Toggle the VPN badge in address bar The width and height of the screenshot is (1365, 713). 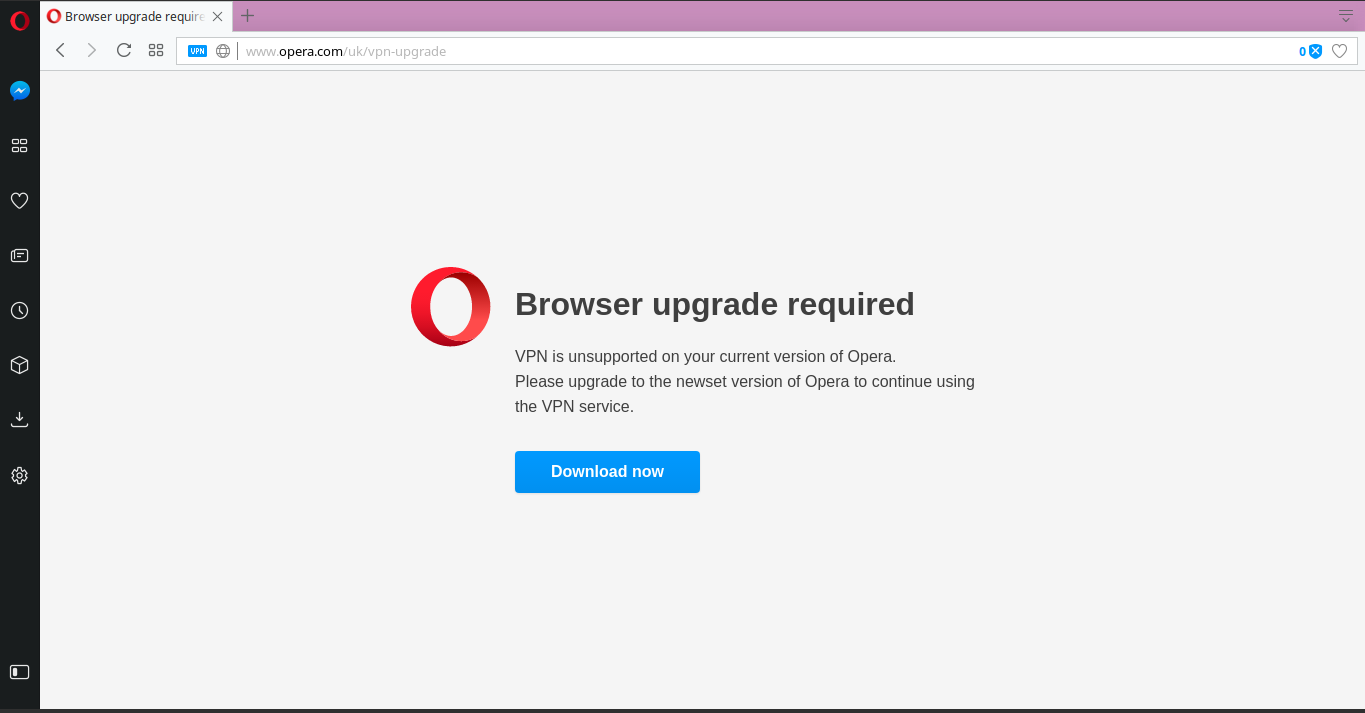coord(198,51)
